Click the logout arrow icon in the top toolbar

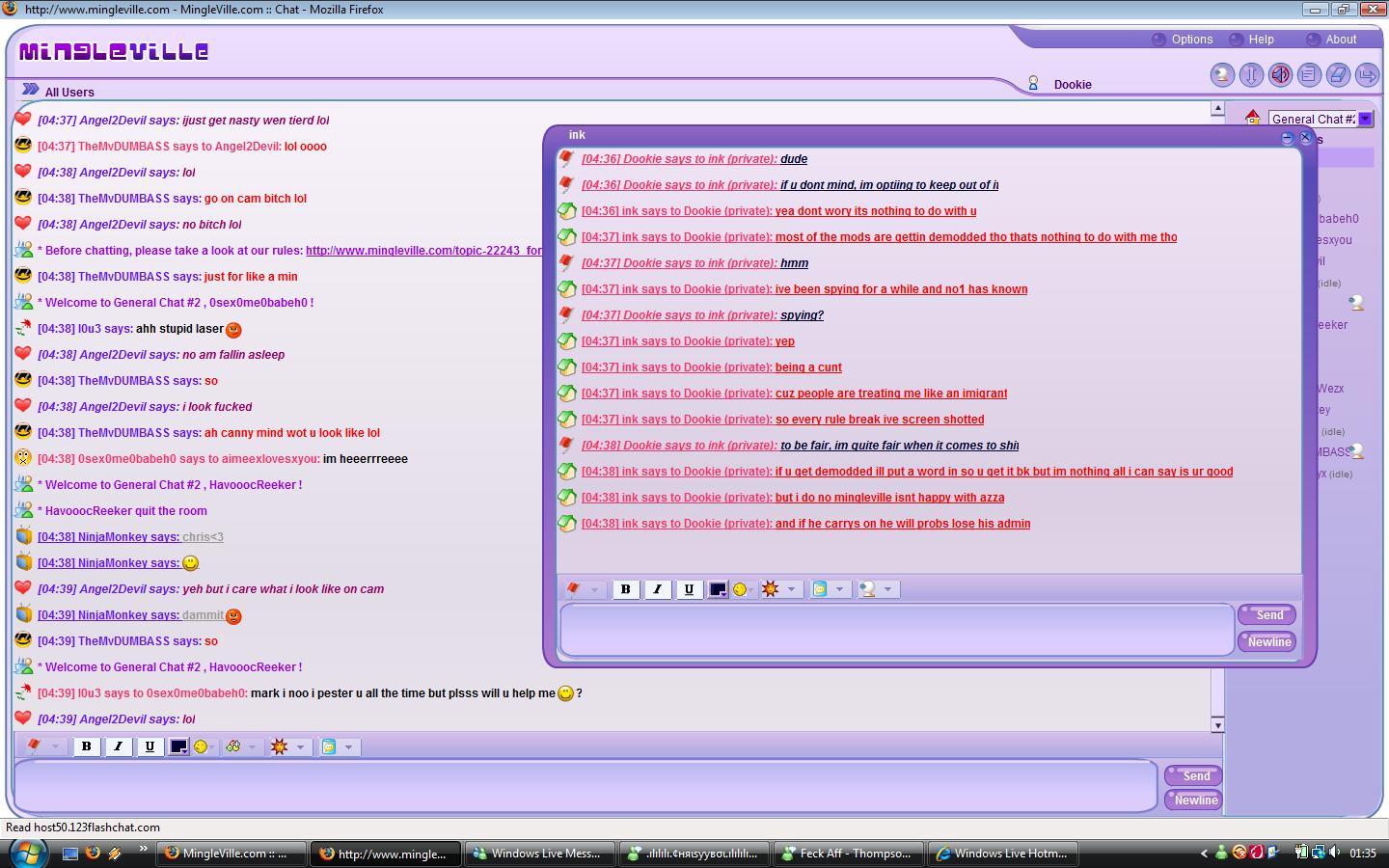point(1367,75)
